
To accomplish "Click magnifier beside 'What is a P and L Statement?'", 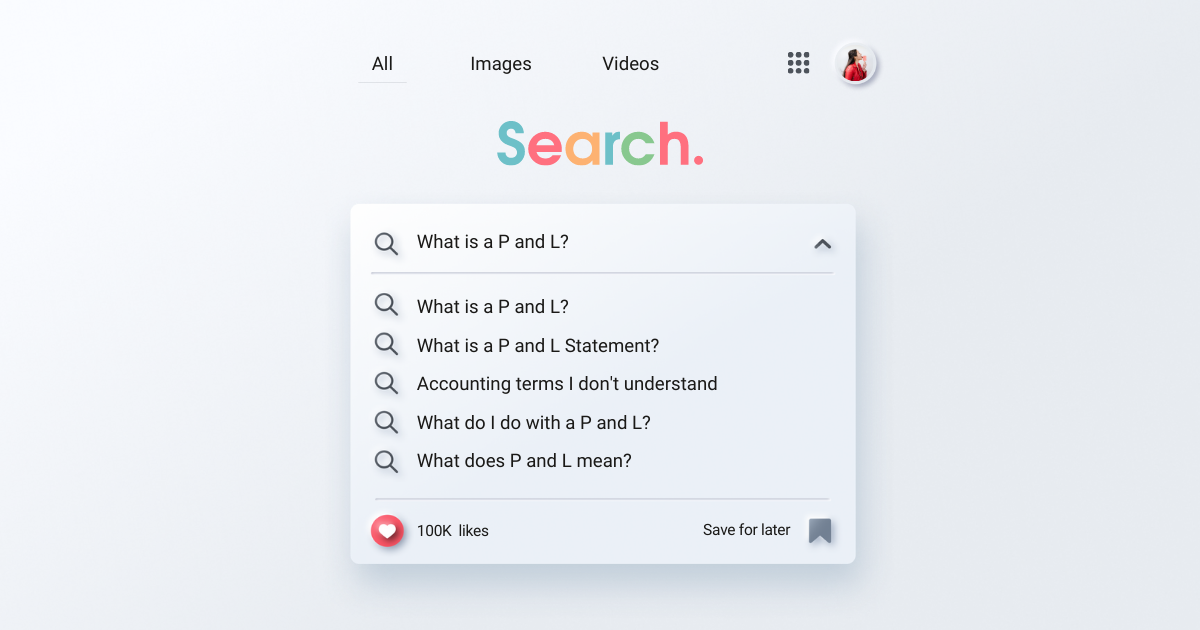I will click(x=386, y=345).
